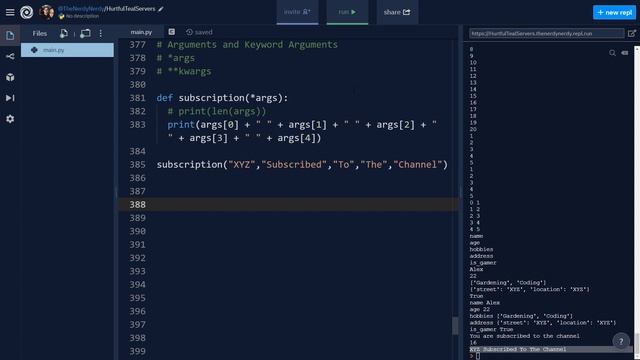Screen dimensions: 640x360
Task: Click the editor vertical scrollbar thumb
Action: pos(455,326)
